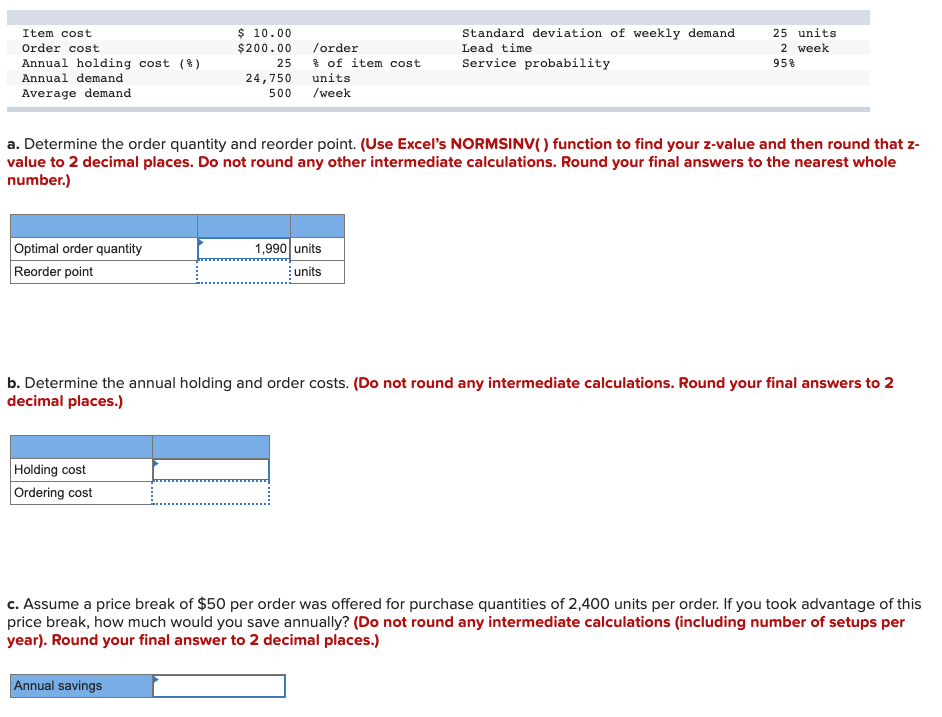
Task: Click 'units' beside the Optimal order quantity field
Action: click(308, 249)
